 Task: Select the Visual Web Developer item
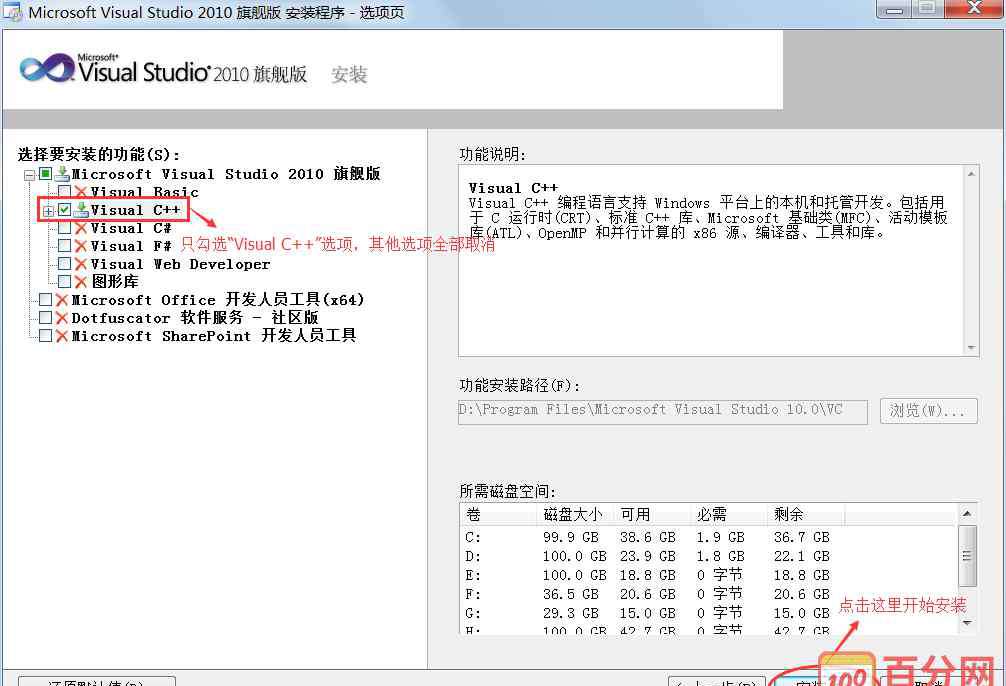click(x=180, y=264)
